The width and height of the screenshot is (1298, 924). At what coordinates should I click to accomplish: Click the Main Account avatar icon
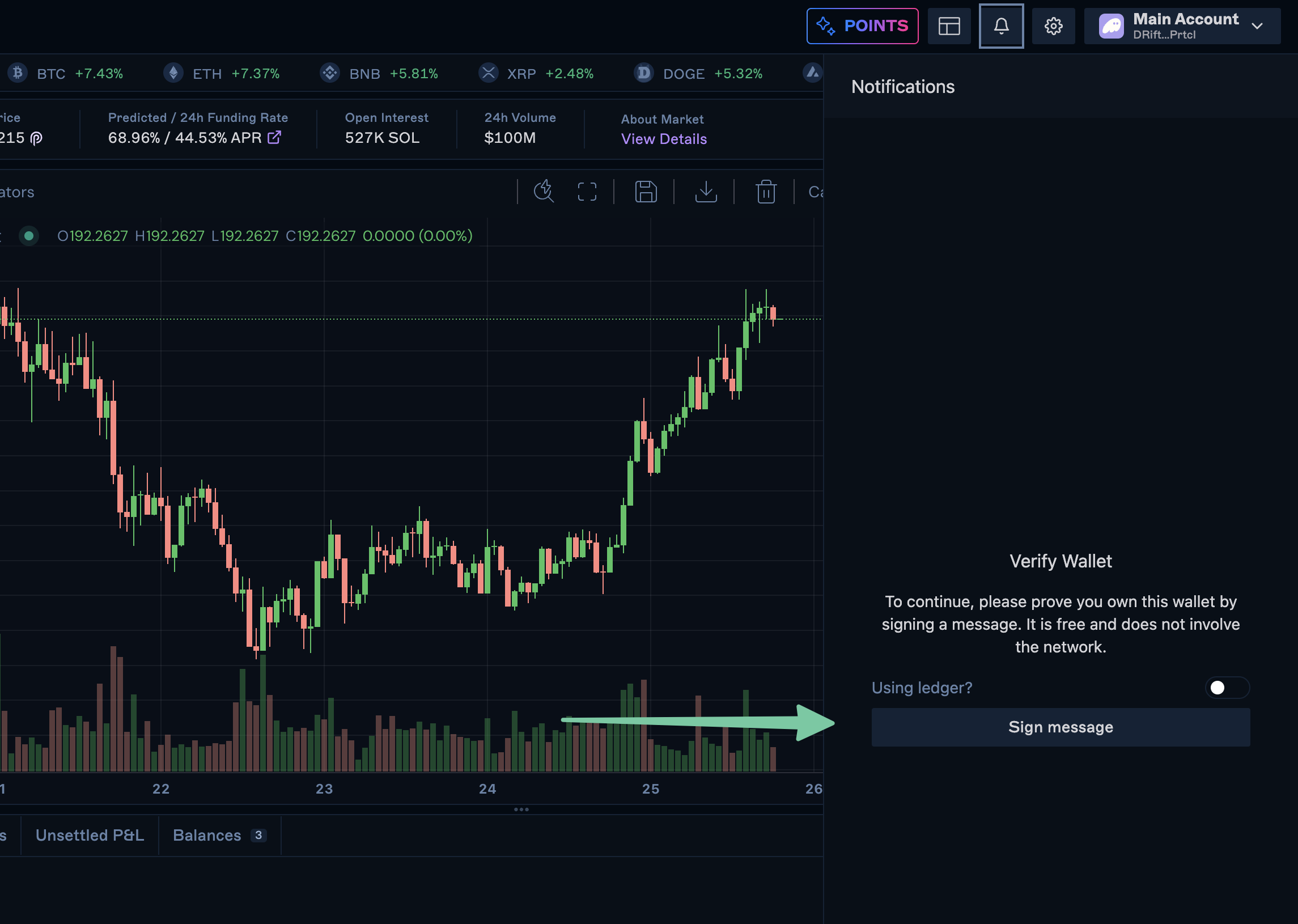click(x=1111, y=26)
